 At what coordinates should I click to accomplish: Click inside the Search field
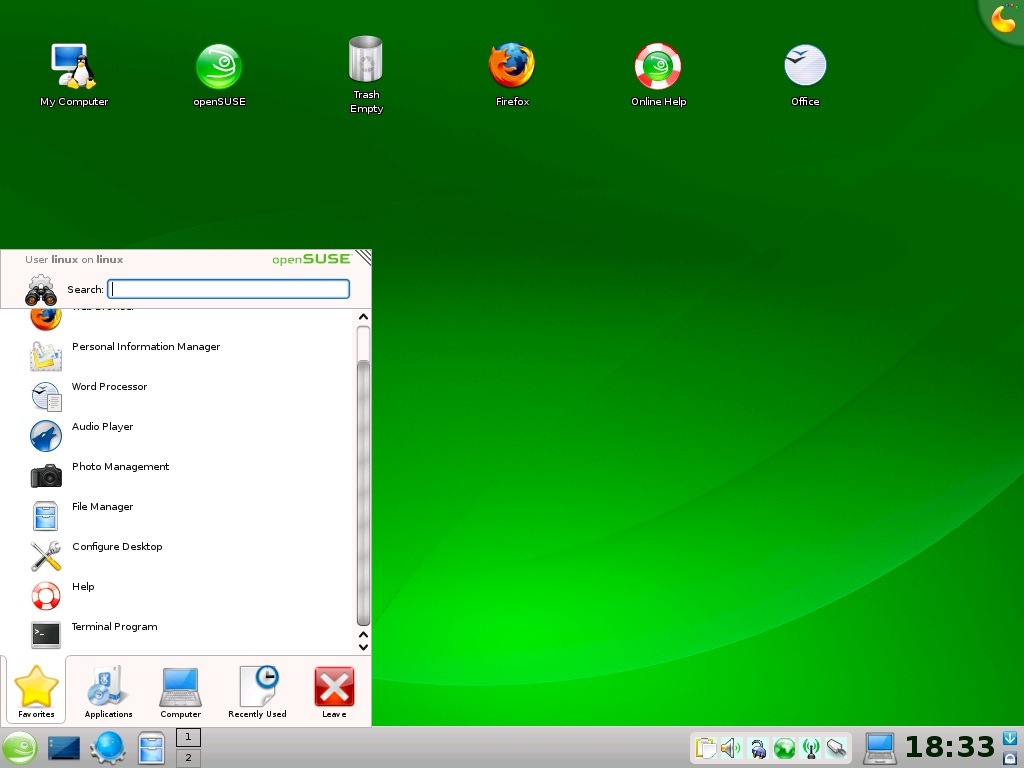[228, 289]
